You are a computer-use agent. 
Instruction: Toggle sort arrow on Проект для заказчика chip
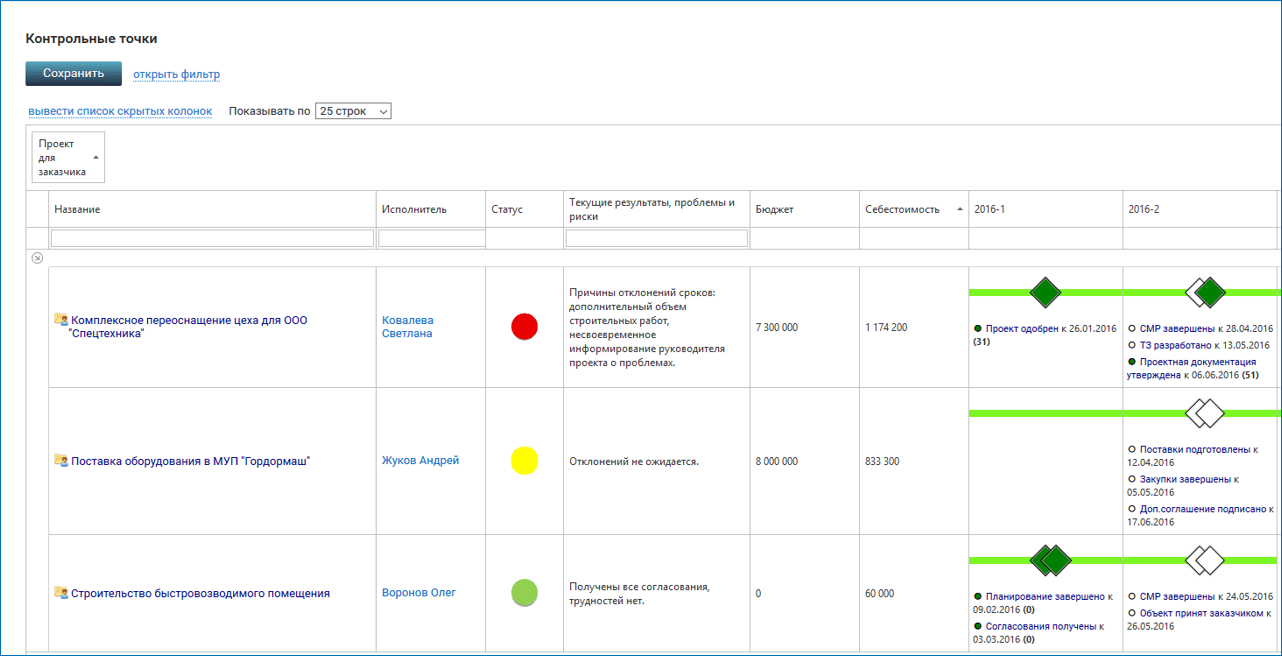96,158
